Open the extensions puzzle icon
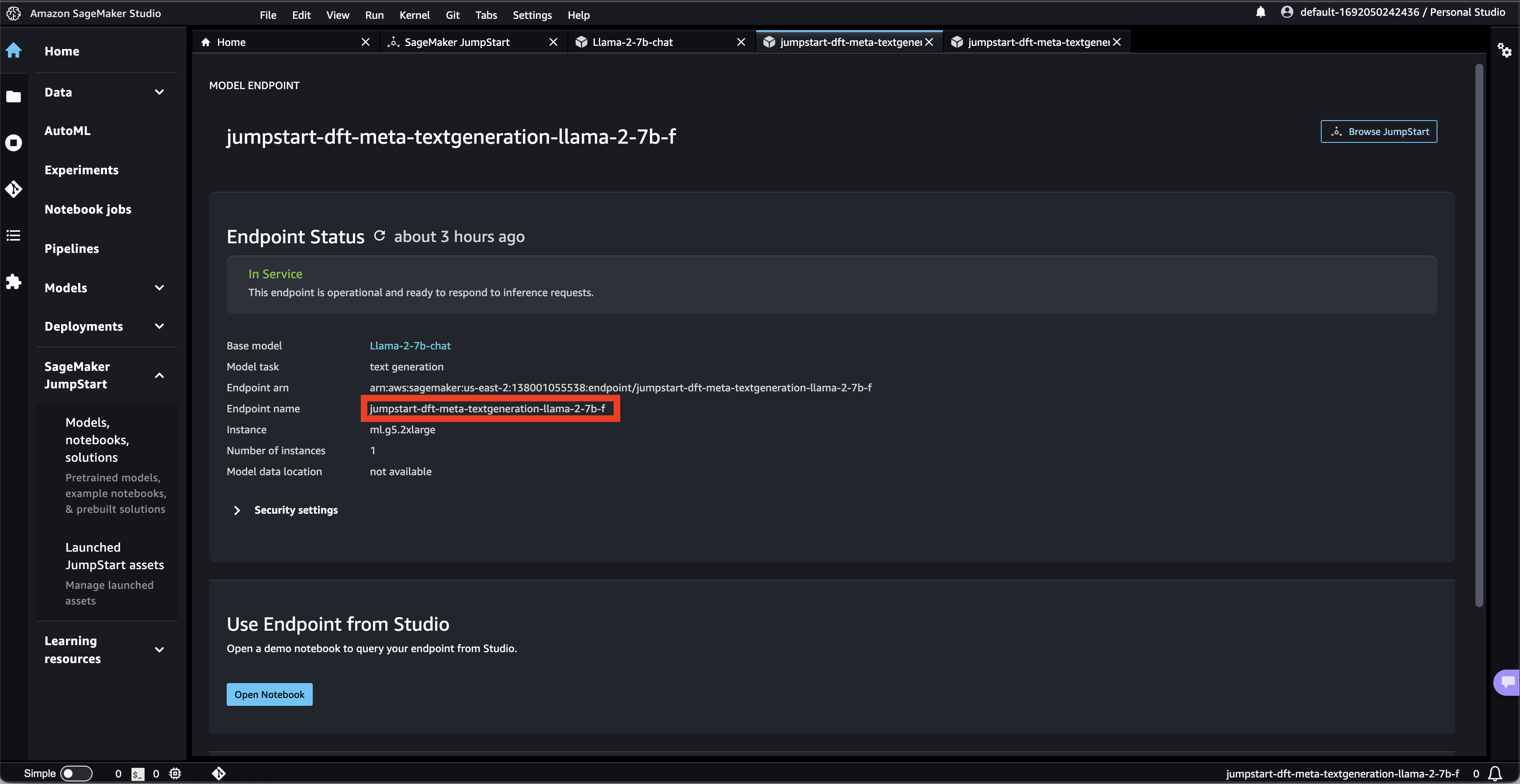The width and height of the screenshot is (1520, 784). tap(14, 281)
